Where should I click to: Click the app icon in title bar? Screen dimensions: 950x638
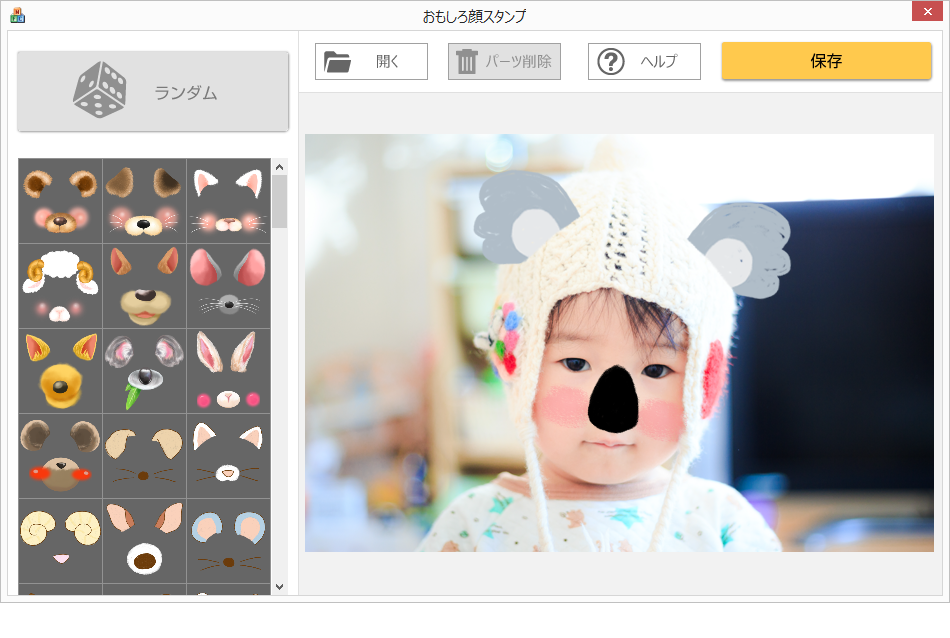coord(17,15)
